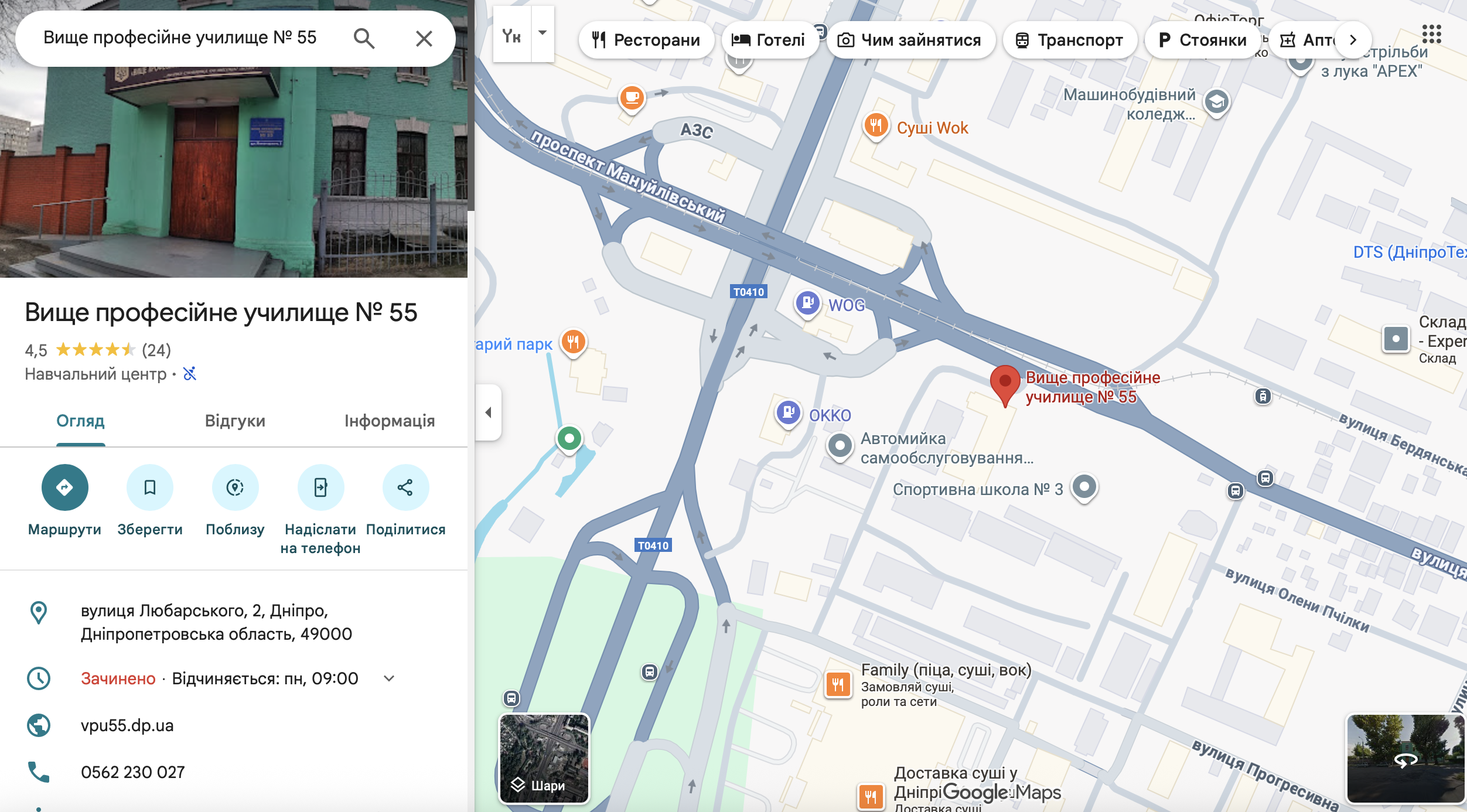Click Надіслати на телефон icon

click(x=320, y=487)
